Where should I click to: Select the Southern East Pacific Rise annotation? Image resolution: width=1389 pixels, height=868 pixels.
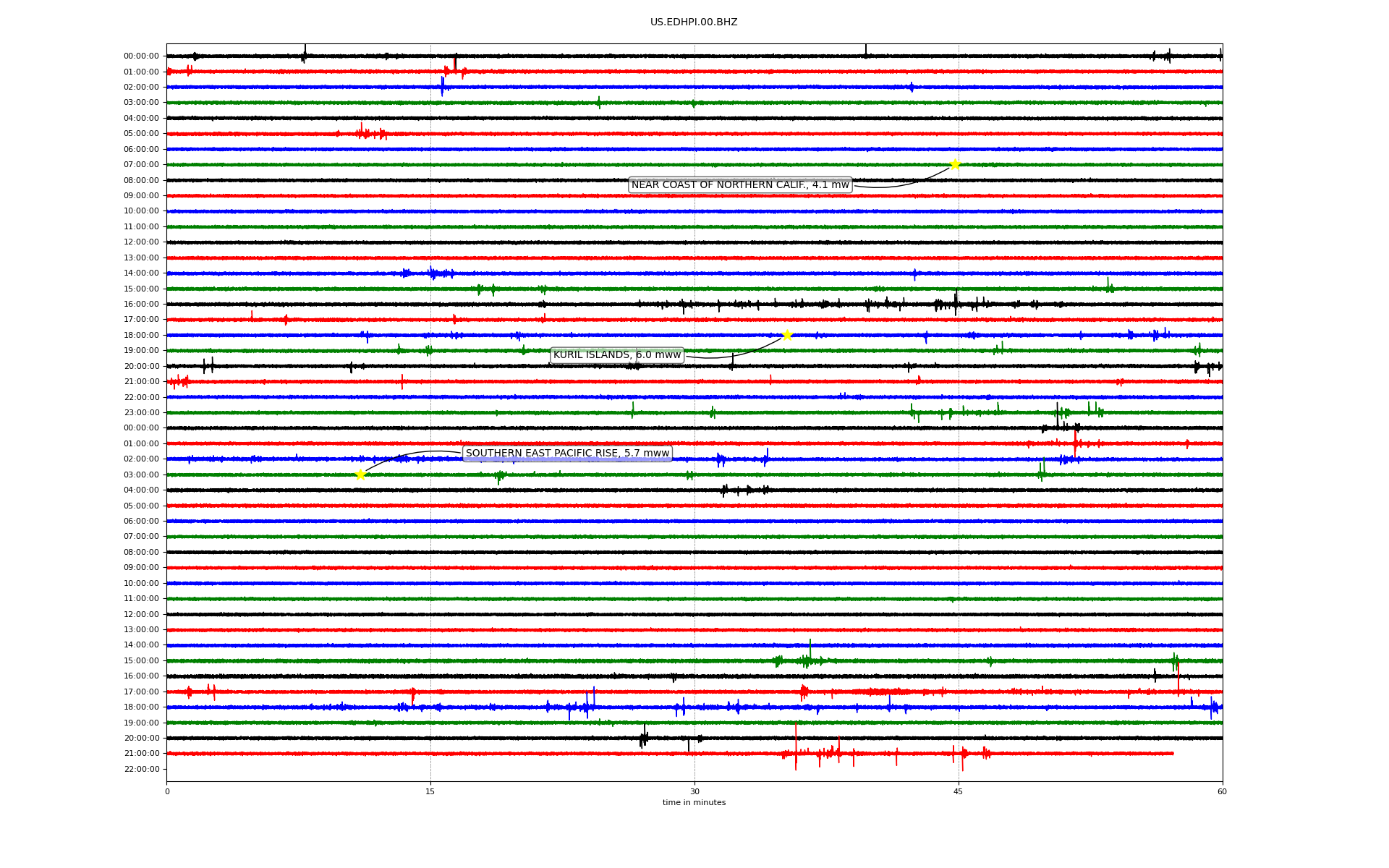click(x=567, y=454)
